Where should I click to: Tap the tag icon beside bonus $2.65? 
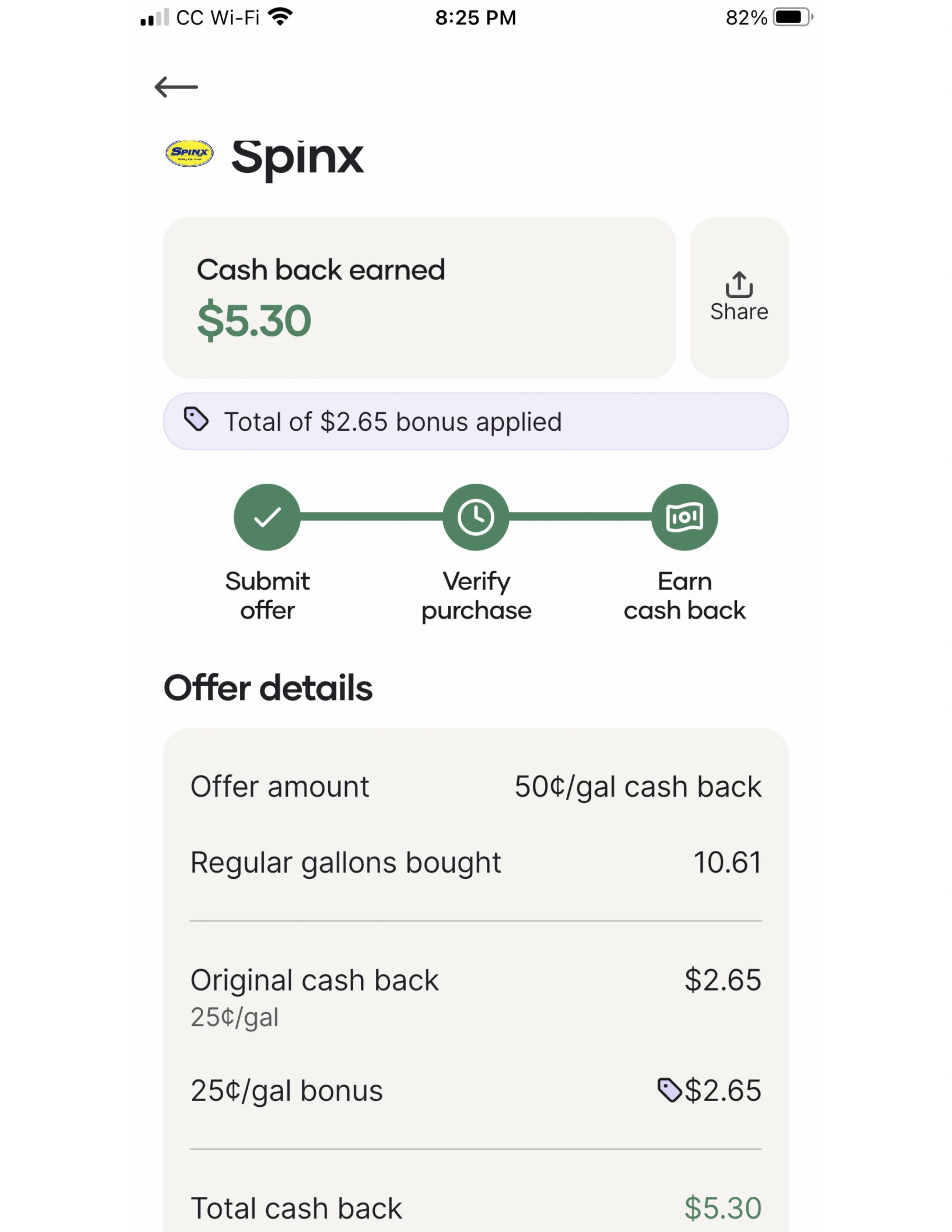tap(669, 1090)
